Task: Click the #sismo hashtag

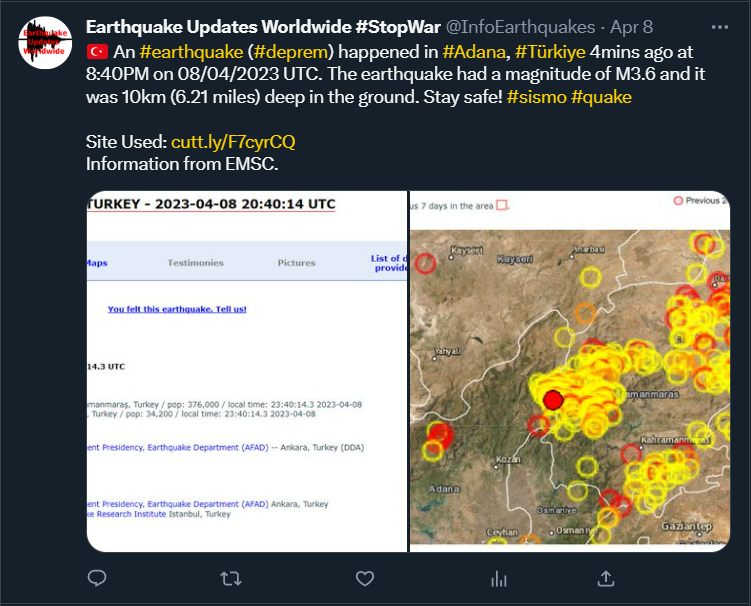Action: click(x=536, y=96)
